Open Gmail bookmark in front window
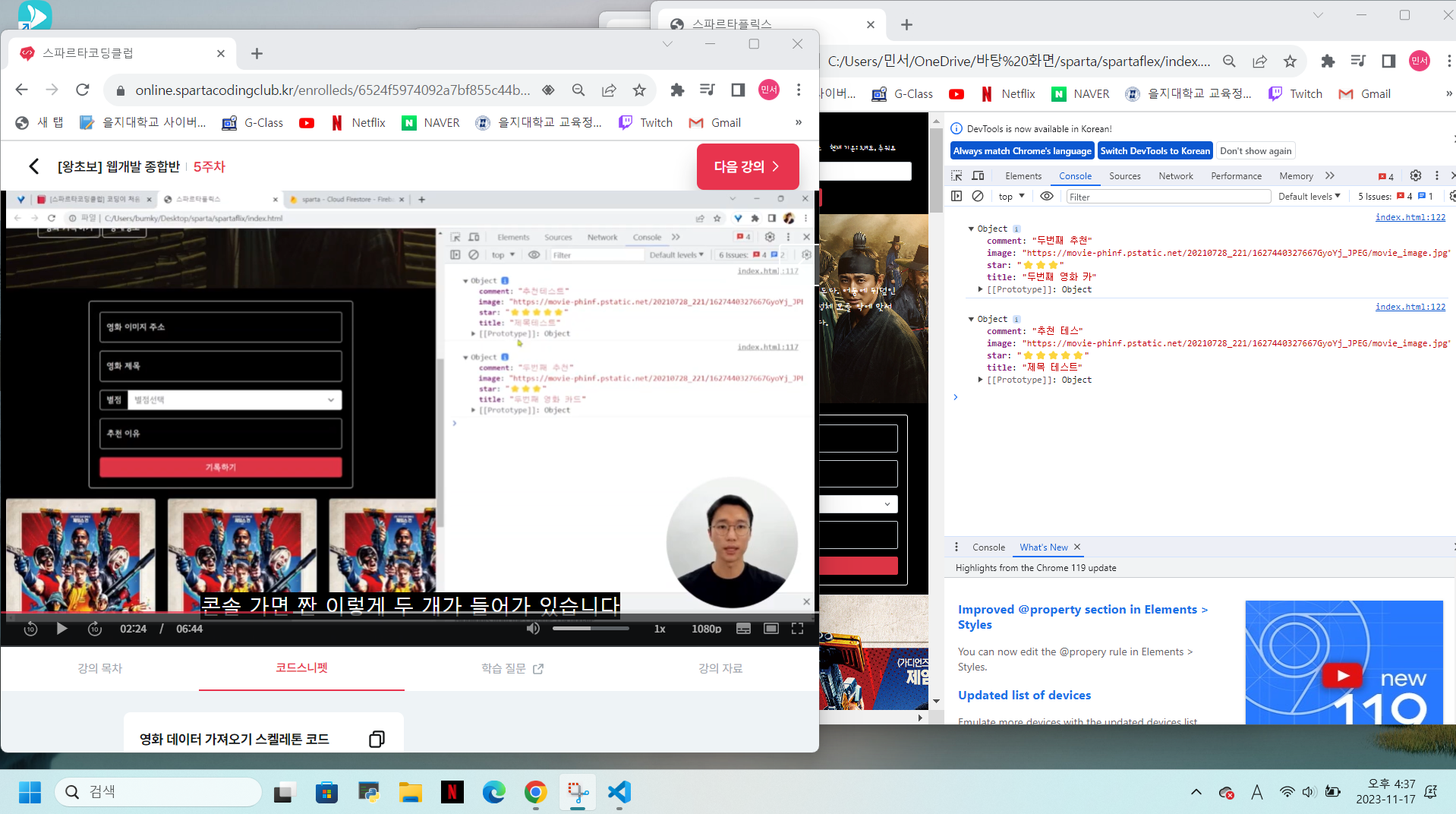 (x=715, y=123)
